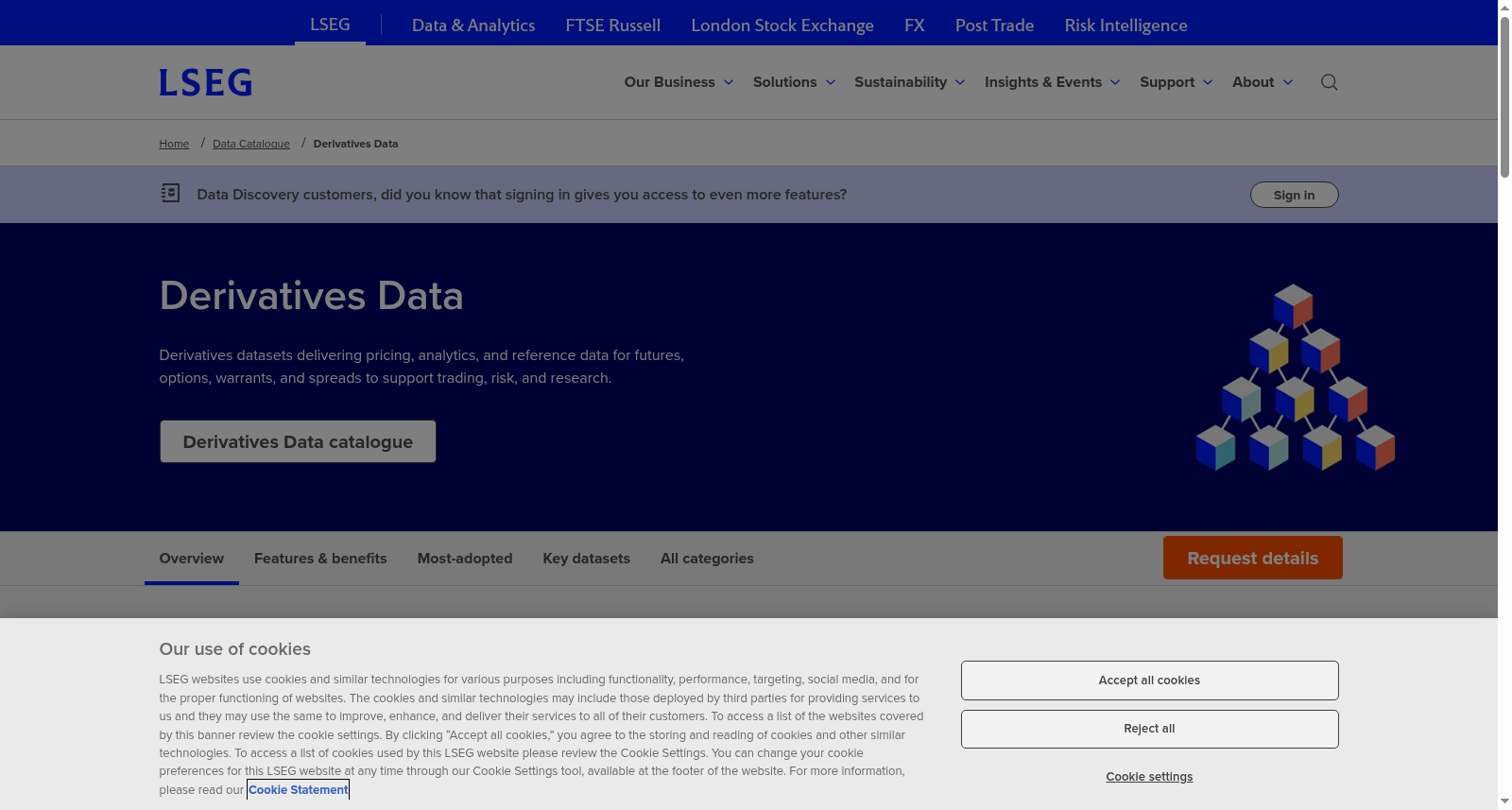Open the site search magnifier icon
The image size is (1512, 810).
coord(1329,82)
